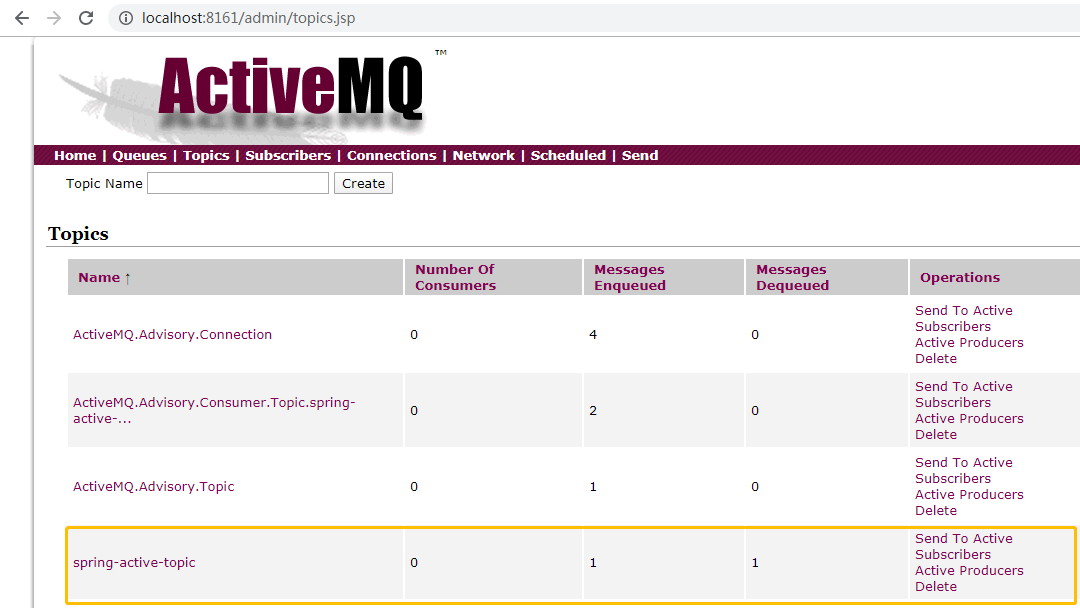This screenshot has height=608, width=1080.
Task: Open the Queues menu item
Action: [139, 156]
